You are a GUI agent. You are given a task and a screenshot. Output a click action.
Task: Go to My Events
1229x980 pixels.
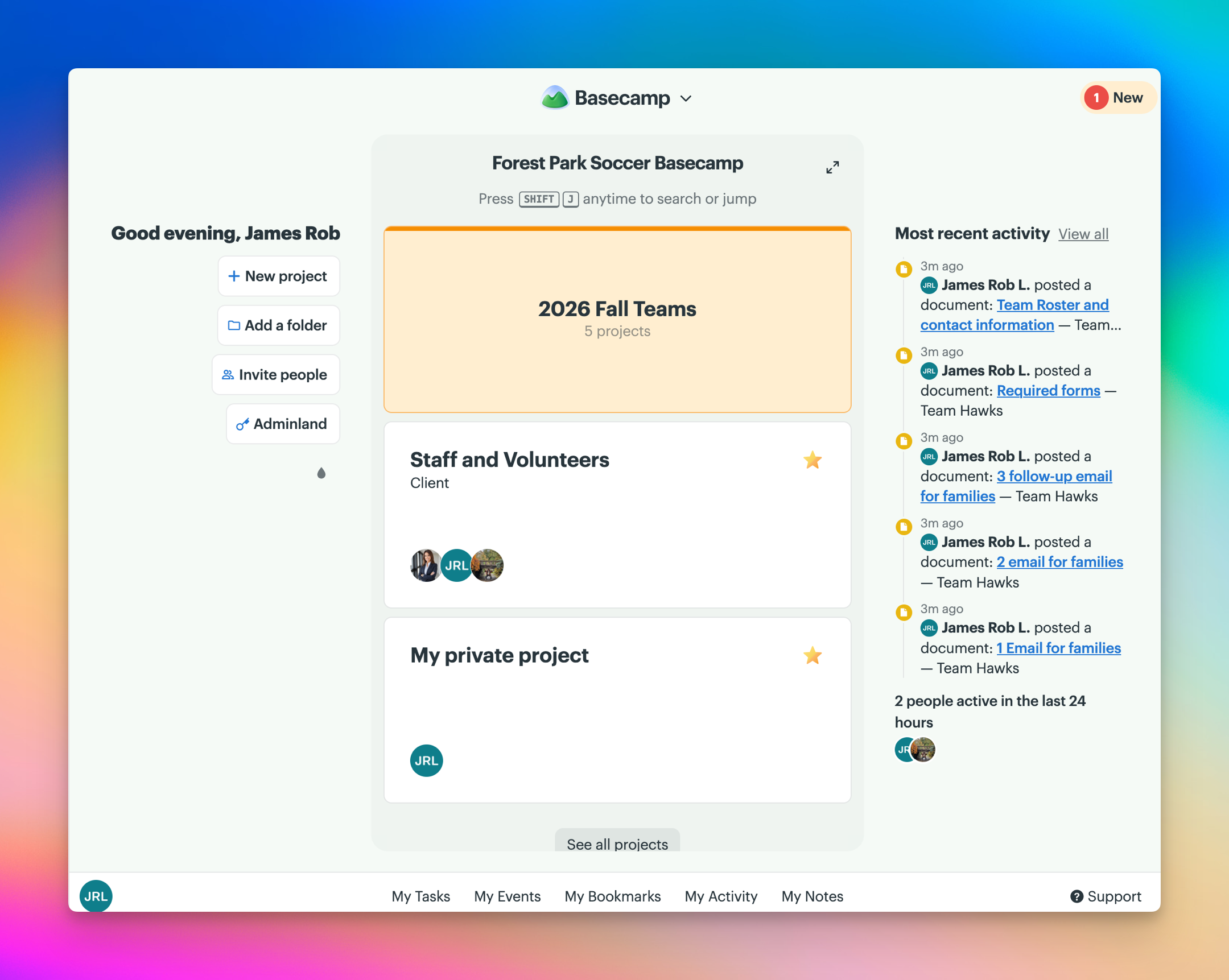coord(508,896)
